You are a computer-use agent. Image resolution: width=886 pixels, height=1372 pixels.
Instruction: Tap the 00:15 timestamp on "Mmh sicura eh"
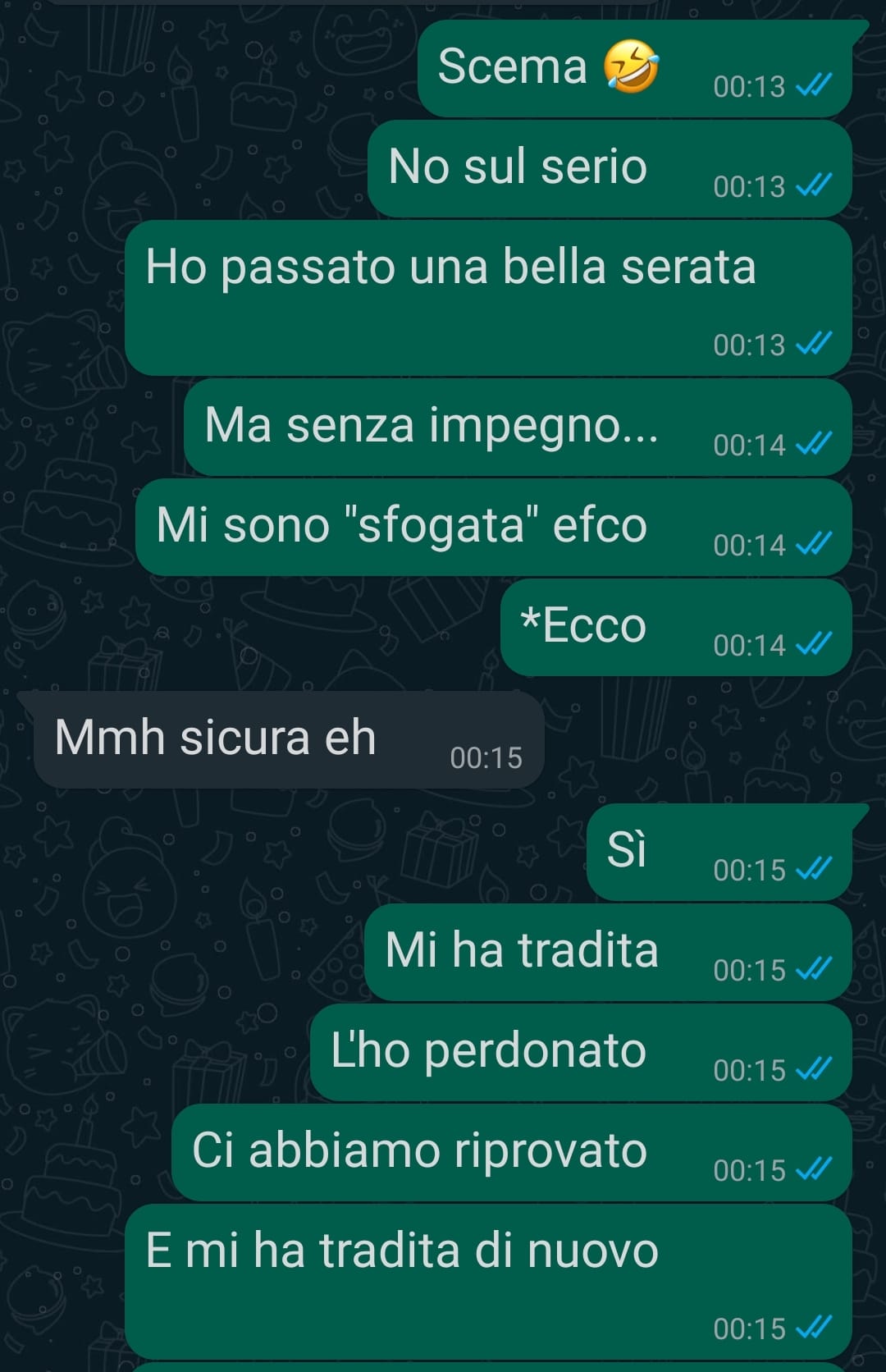pyautogui.click(x=486, y=757)
